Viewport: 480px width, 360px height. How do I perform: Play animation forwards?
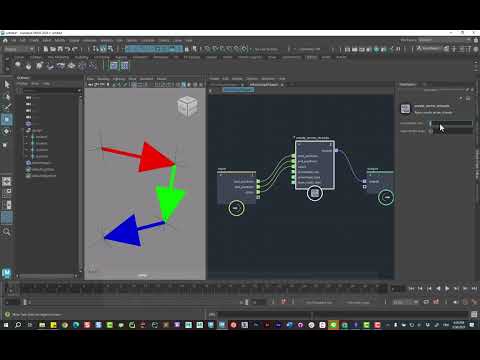tap(447, 289)
